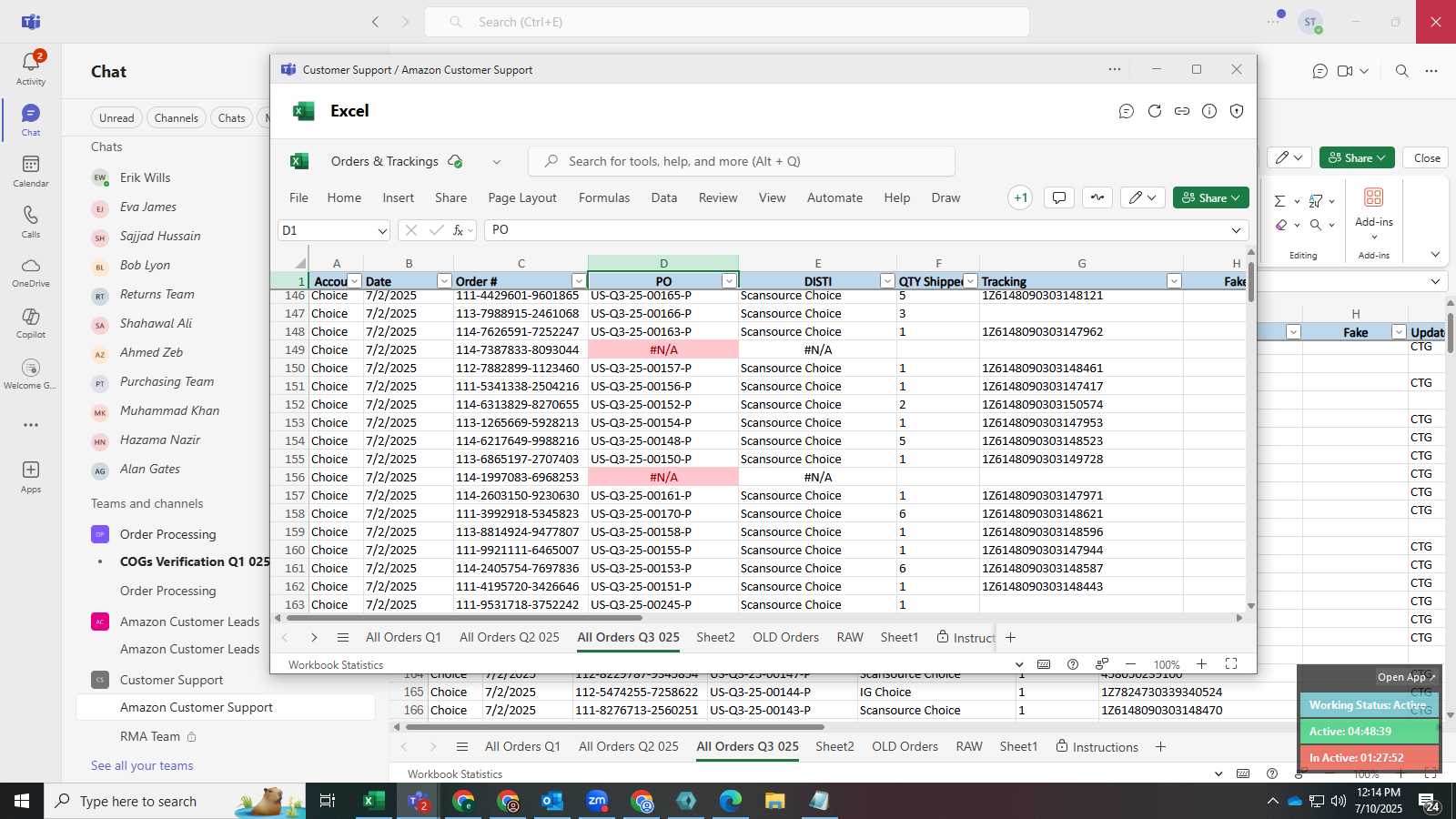Show the +1 additional collaborators
Screen dimensions: 1456x819
[x=1020, y=197]
